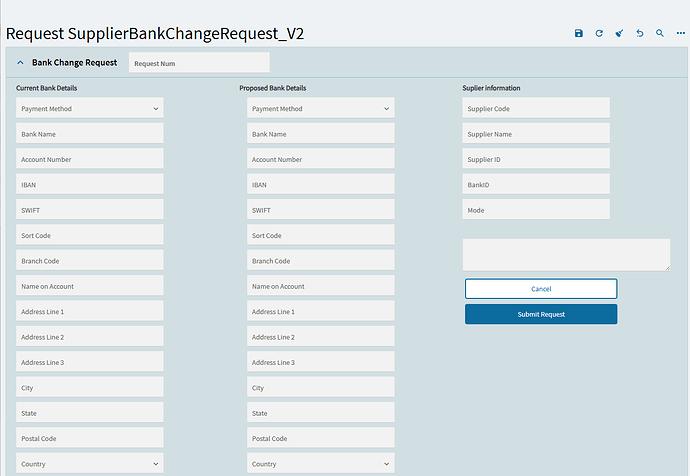Click the multiline text area above Cancel
The width and height of the screenshot is (690, 476).
(566, 255)
